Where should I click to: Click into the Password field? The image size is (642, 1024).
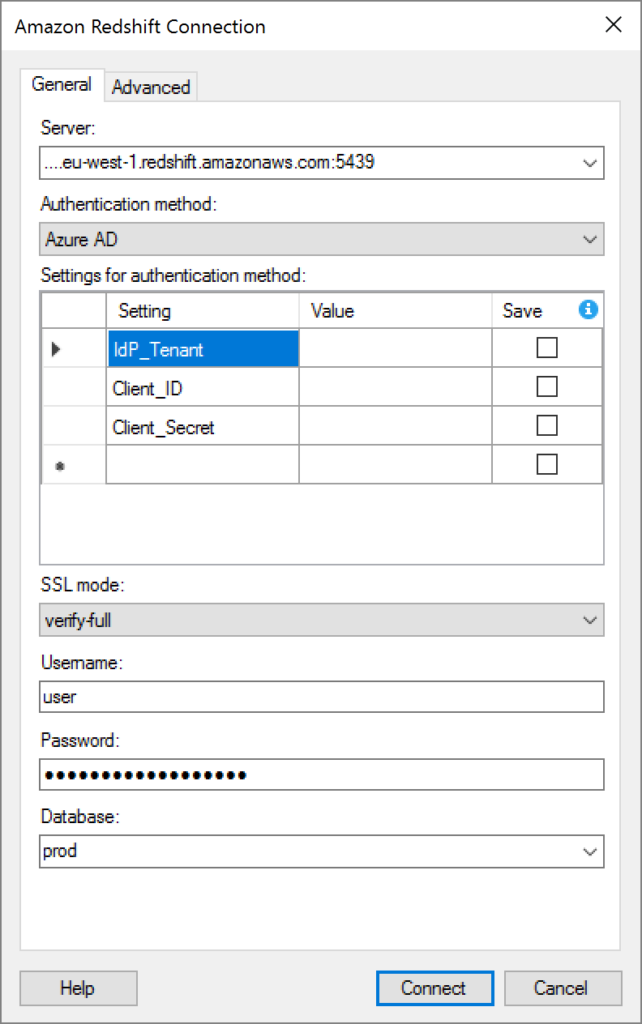321,775
